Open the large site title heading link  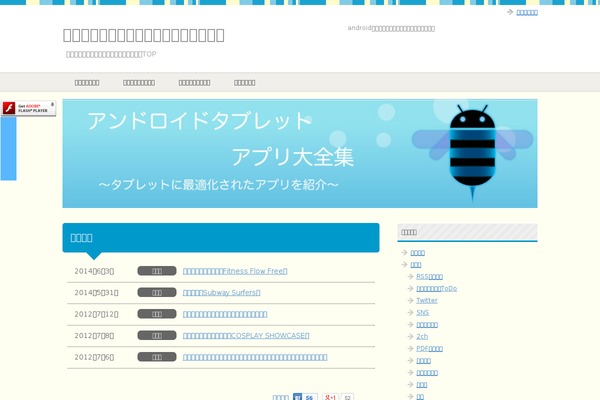143,35
